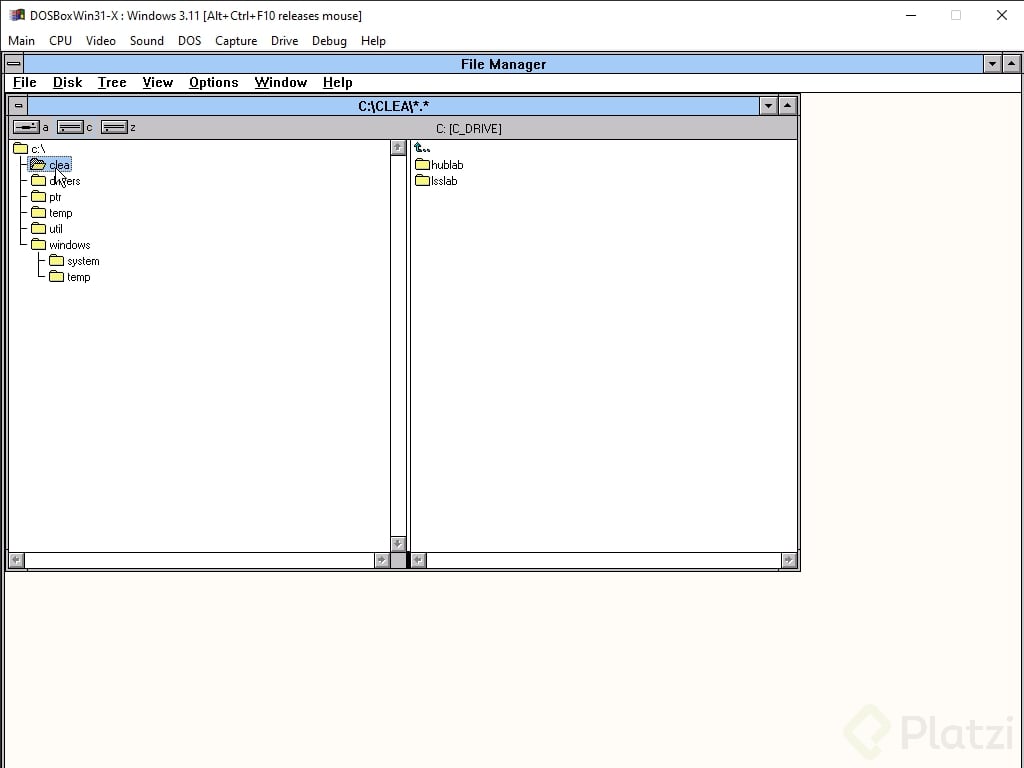Maximize the File Manager window
The width and height of the screenshot is (1024, 768).
tap(1012, 63)
